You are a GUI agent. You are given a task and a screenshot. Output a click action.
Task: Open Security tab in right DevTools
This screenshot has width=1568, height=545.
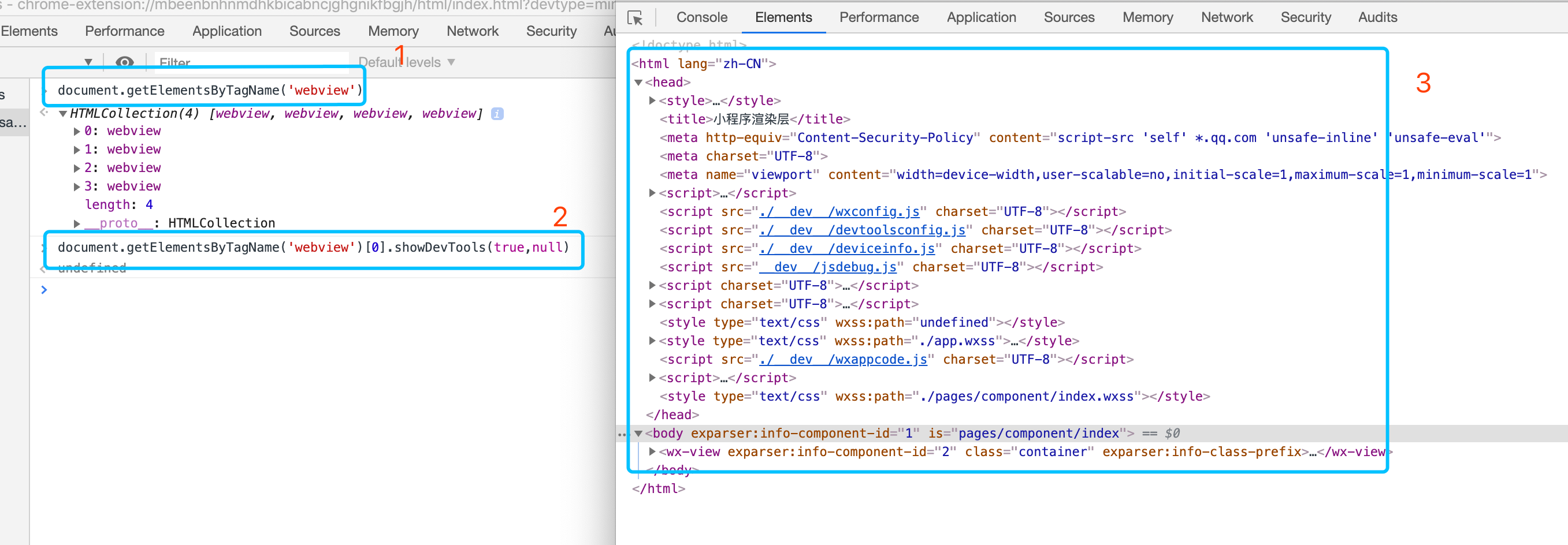coord(1306,17)
